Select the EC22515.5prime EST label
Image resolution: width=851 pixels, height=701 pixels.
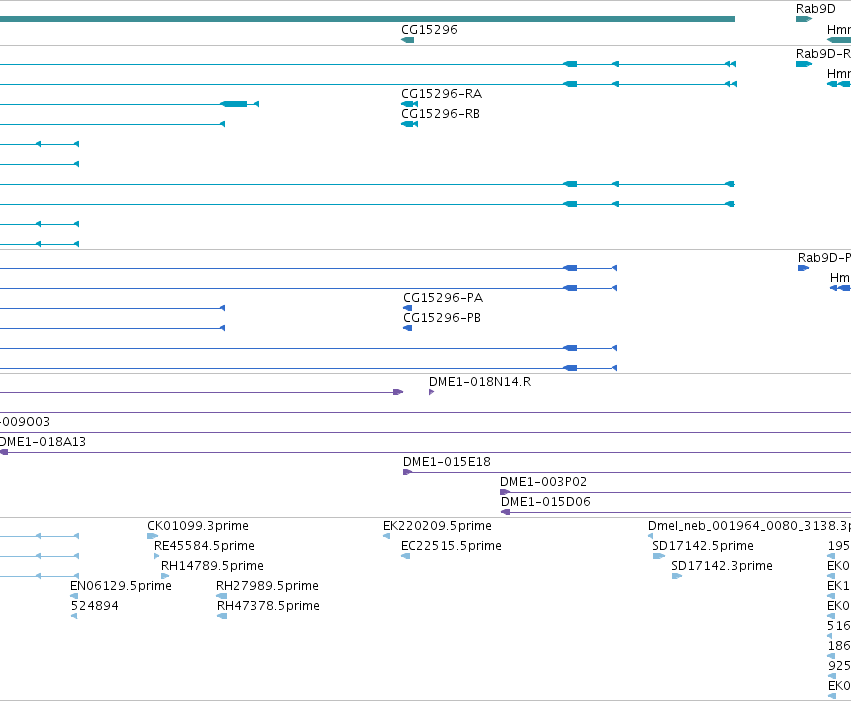coord(451,546)
